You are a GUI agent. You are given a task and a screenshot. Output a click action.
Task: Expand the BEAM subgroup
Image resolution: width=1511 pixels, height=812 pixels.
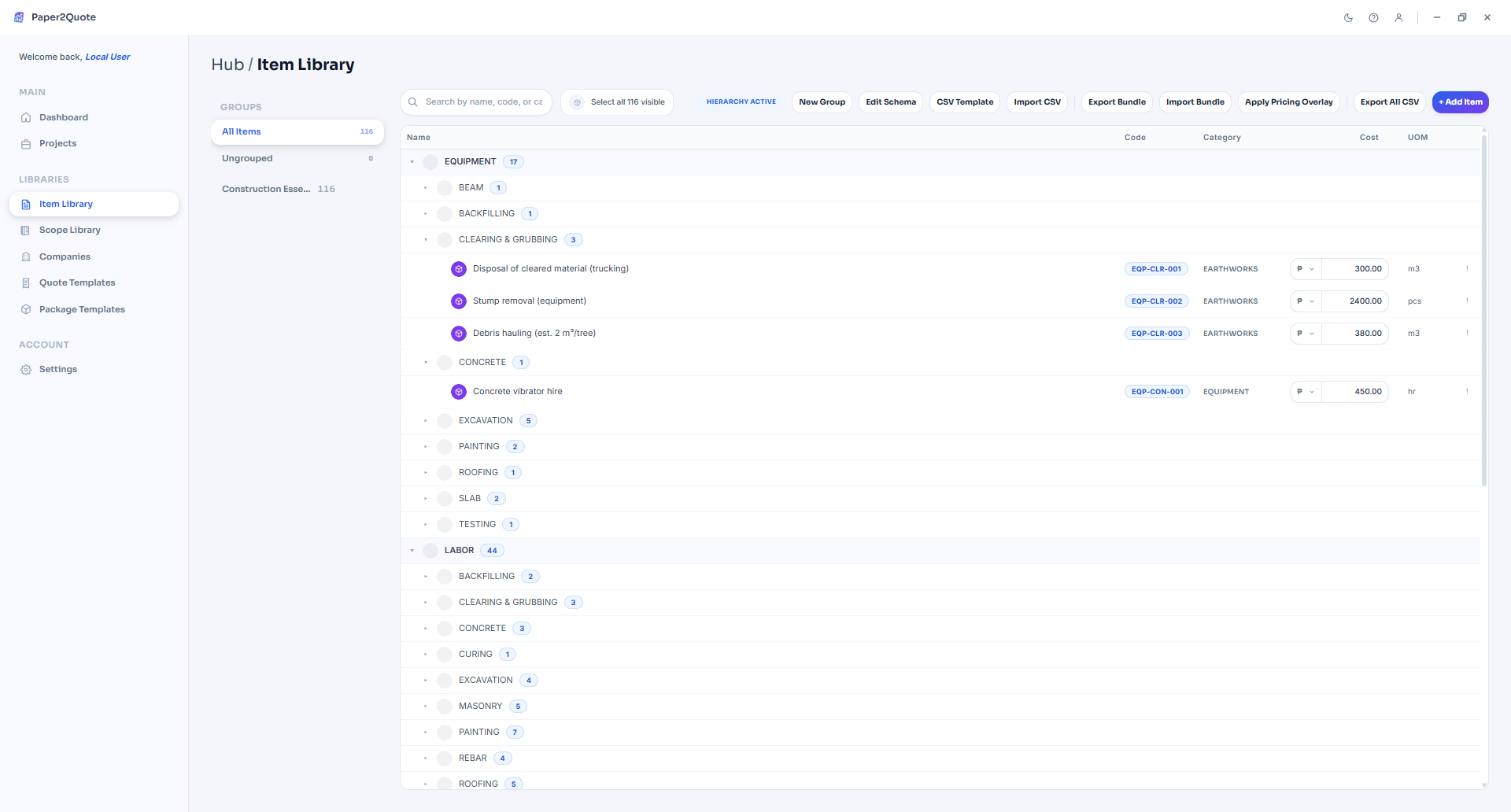pyautogui.click(x=426, y=188)
